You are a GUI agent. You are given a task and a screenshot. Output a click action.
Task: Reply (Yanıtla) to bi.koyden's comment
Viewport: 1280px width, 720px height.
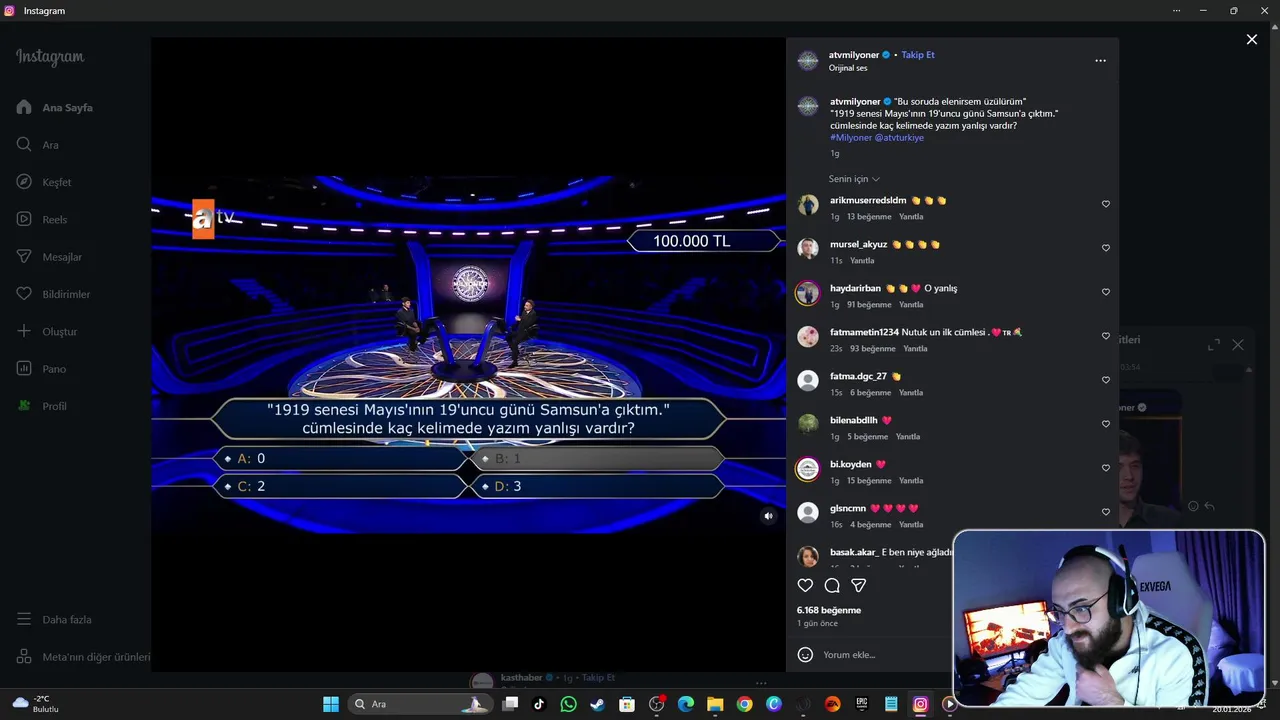tap(911, 481)
